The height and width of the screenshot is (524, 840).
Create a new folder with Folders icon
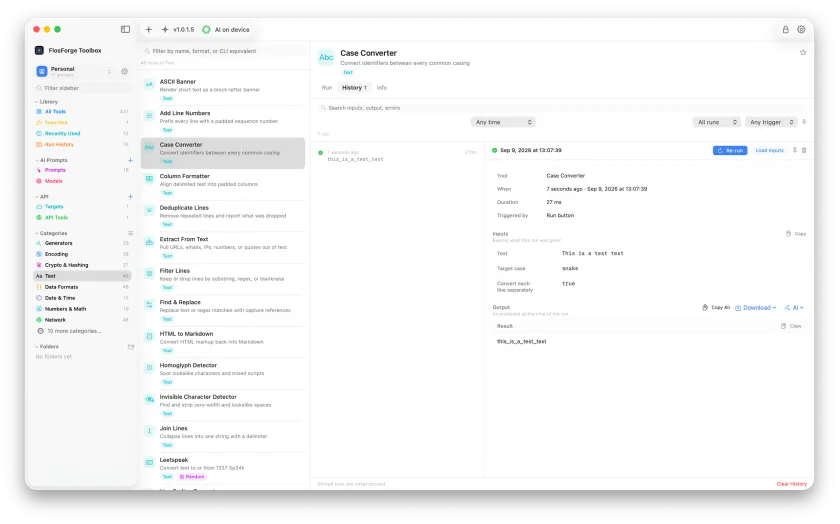pos(131,347)
